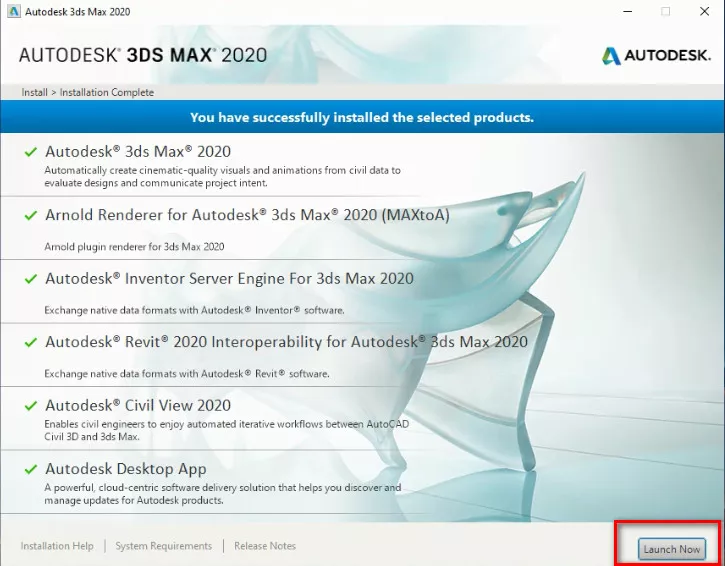Click the checkmark beside Inventor Server Engine
Viewport: 725px width, 566px height.
coord(31,279)
